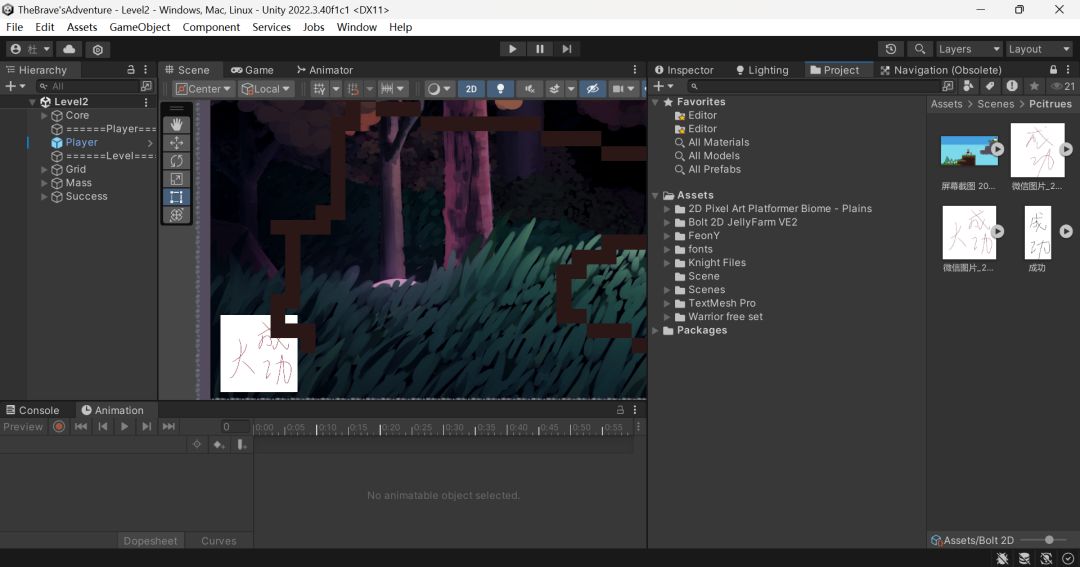1080x567 pixels.
Task: Open the Component menu
Action: pyautogui.click(x=211, y=27)
